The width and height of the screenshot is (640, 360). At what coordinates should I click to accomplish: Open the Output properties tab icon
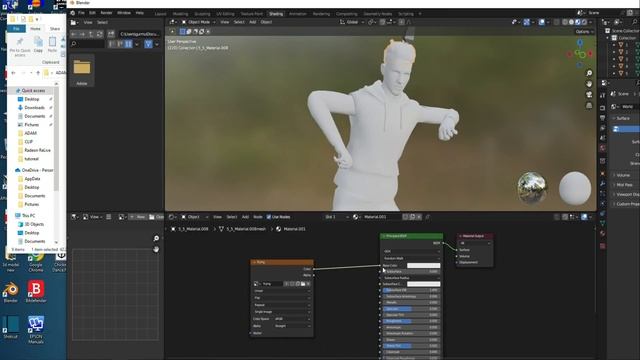pos(603,118)
